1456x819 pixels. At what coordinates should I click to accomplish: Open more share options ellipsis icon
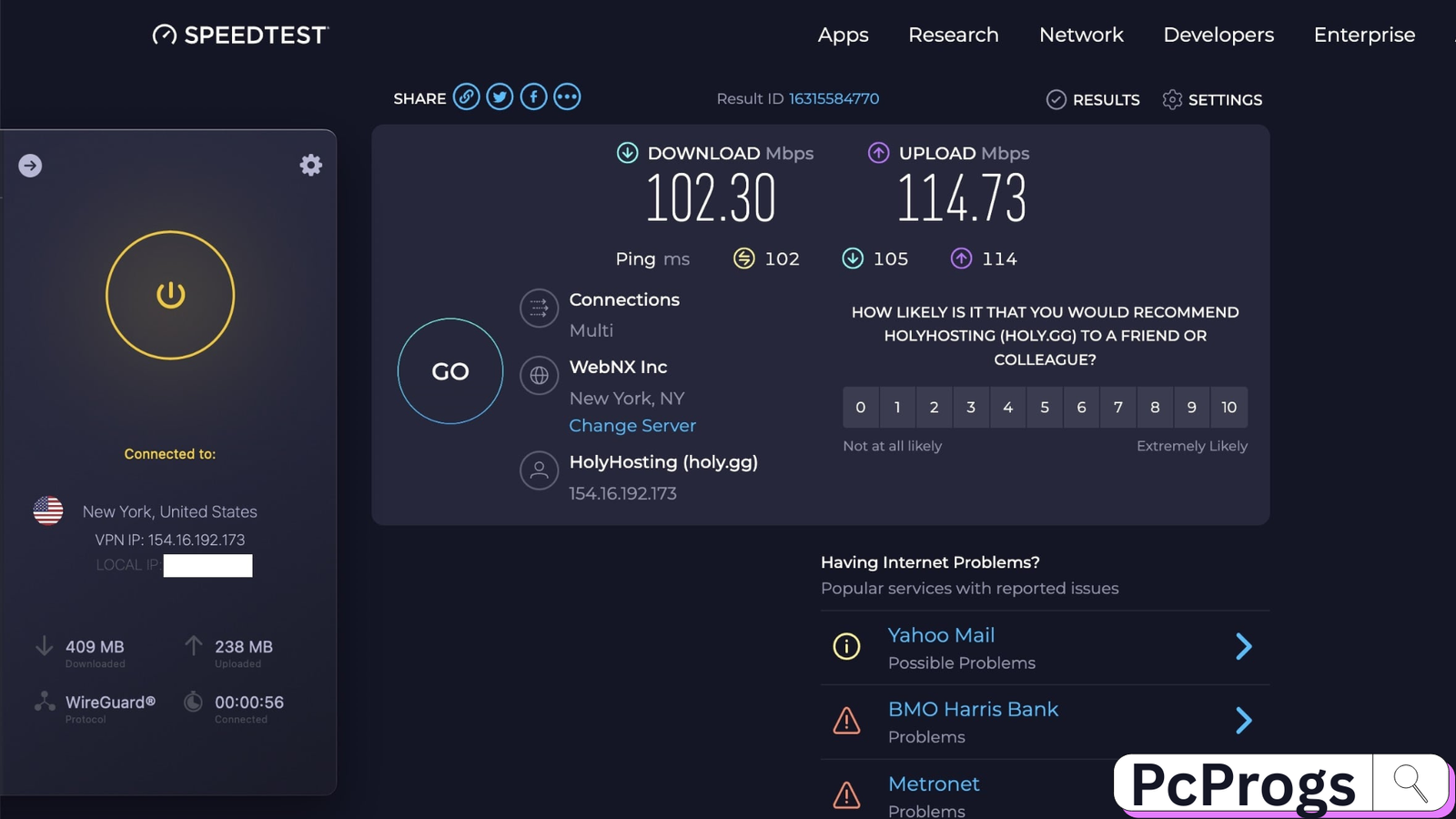(x=567, y=96)
